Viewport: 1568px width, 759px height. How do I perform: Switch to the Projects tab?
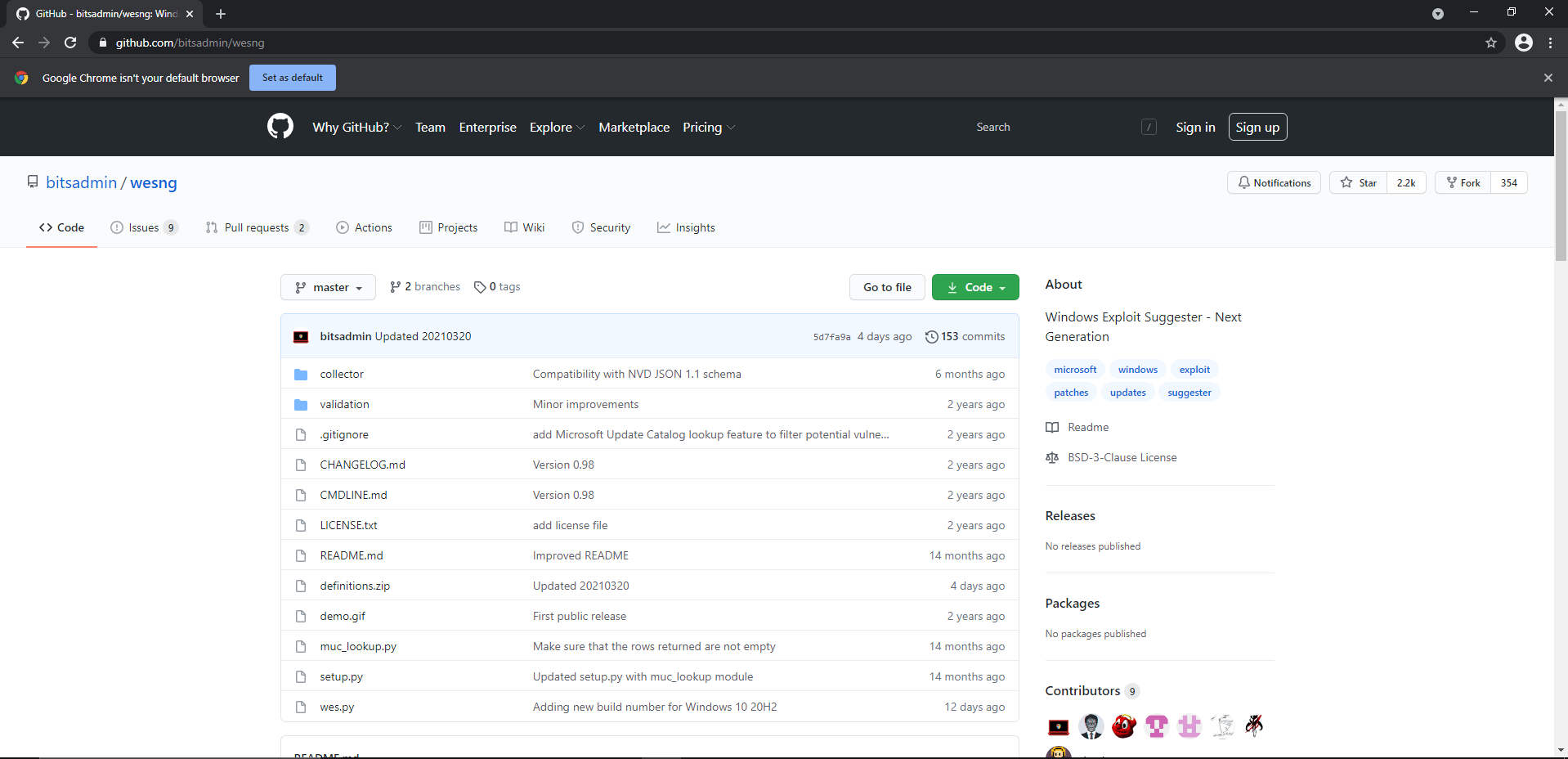[449, 227]
